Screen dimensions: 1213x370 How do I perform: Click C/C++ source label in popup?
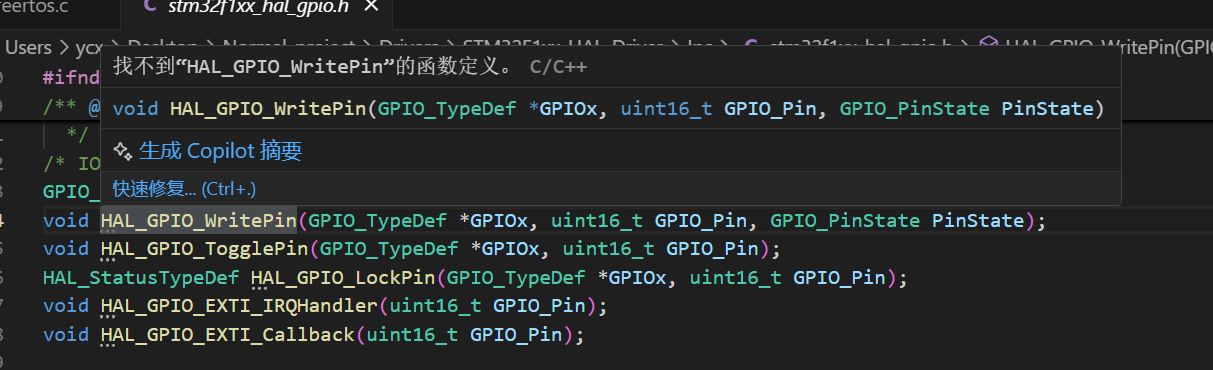(x=558, y=67)
